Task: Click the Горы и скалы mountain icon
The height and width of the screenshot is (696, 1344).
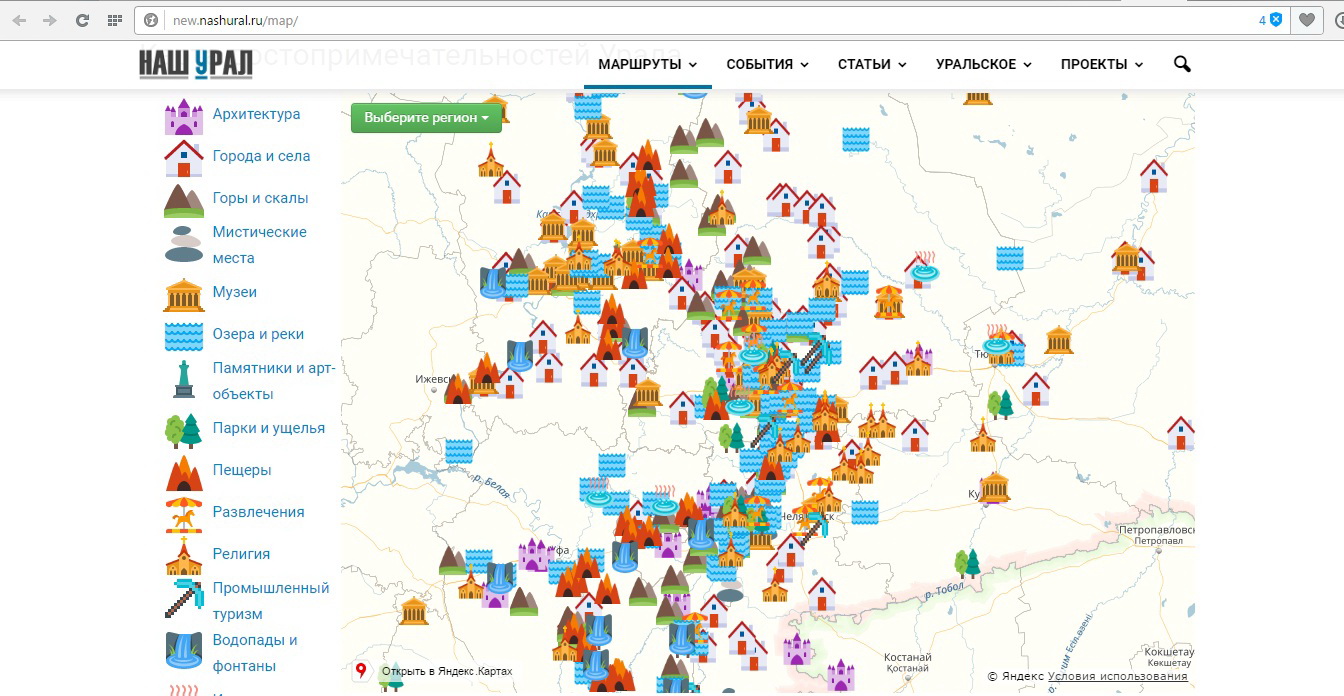Action: pos(184,199)
